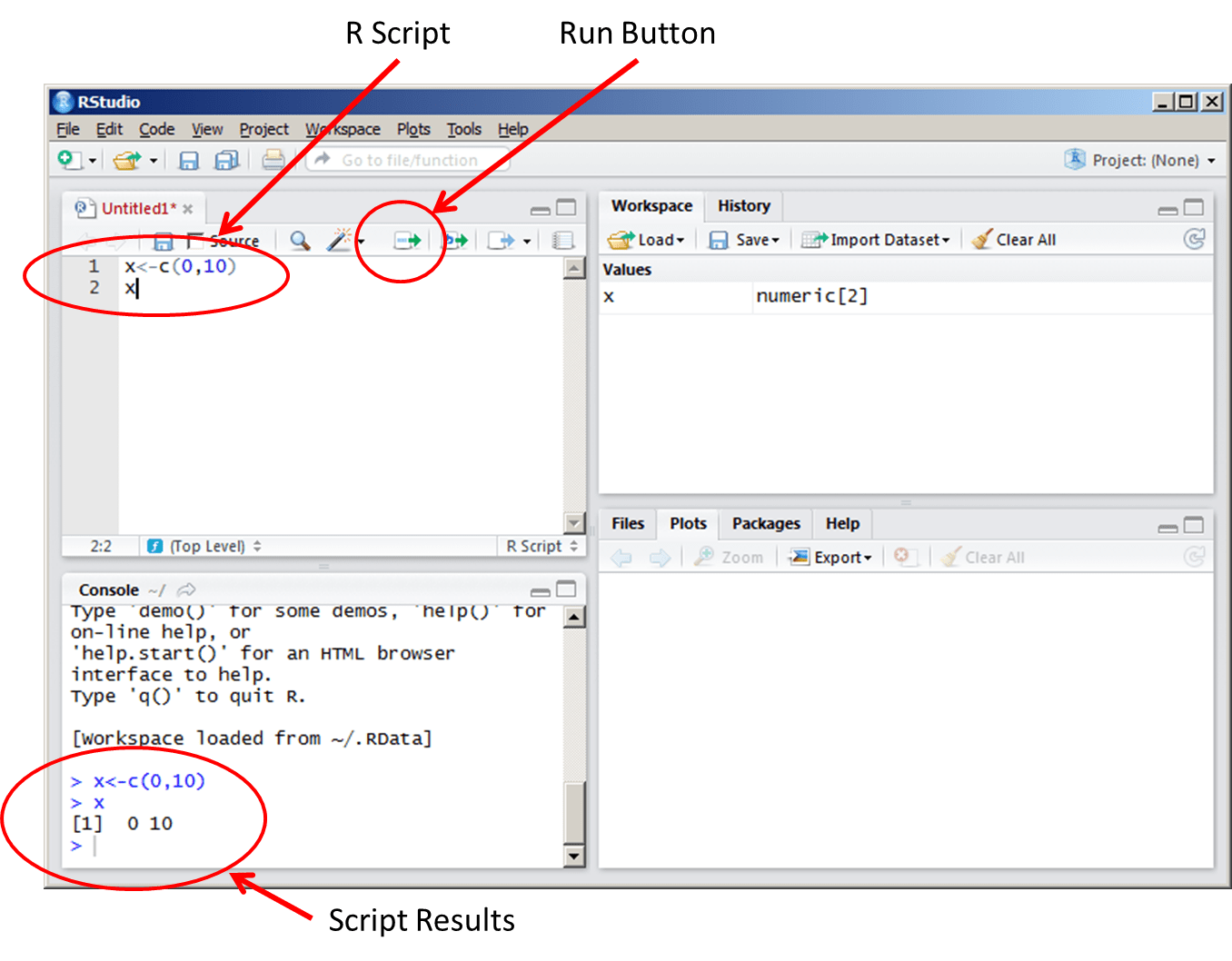Viewport: 1232px width, 961px height.
Task: Switch to the Workspace tab
Action: click(651, 206)
